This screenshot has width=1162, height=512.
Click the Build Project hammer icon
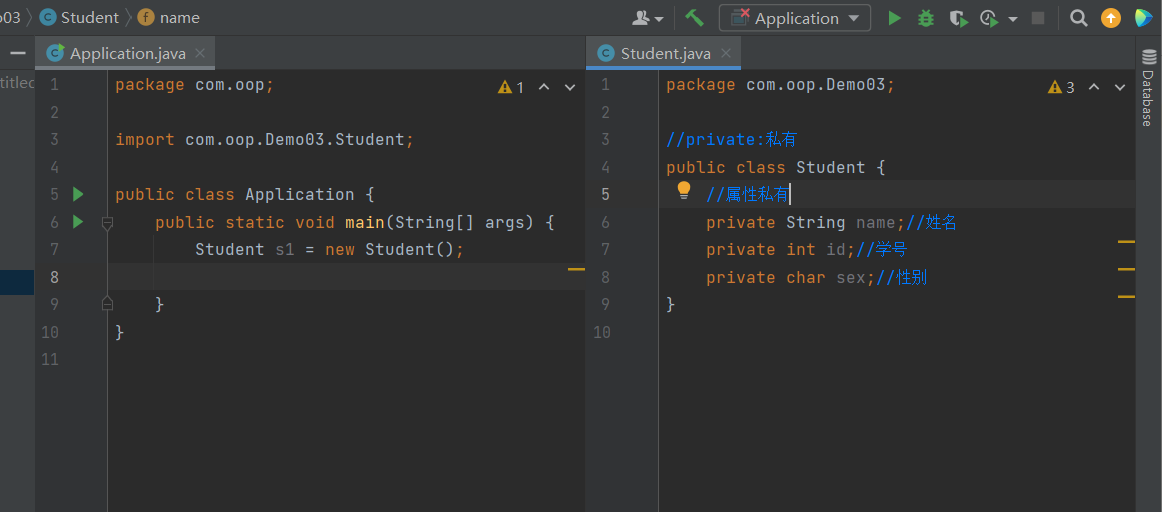pyautogui.click(x=694, y=18)
